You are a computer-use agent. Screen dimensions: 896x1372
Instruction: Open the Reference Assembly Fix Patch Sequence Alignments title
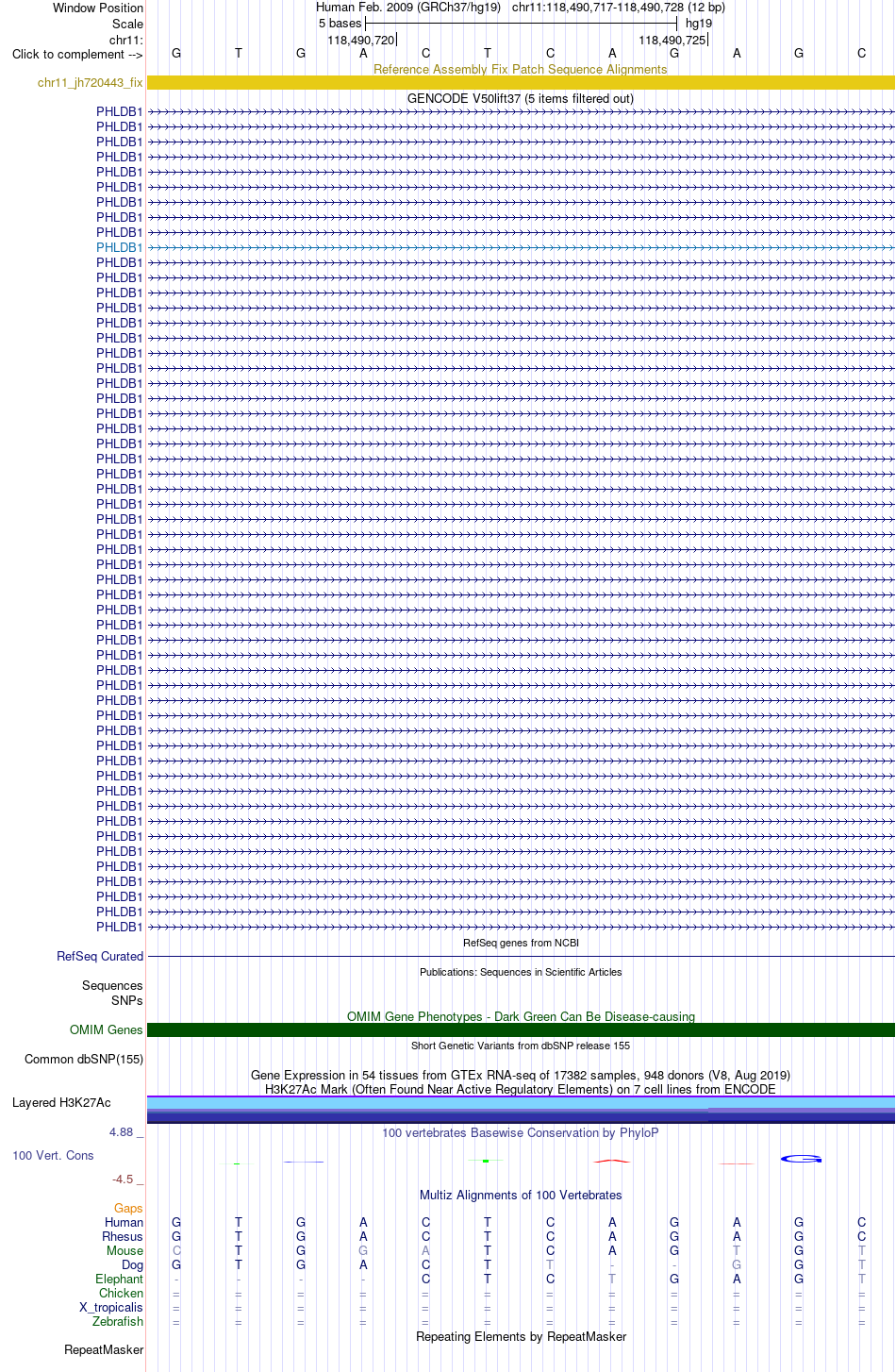[x=521, y=69]
